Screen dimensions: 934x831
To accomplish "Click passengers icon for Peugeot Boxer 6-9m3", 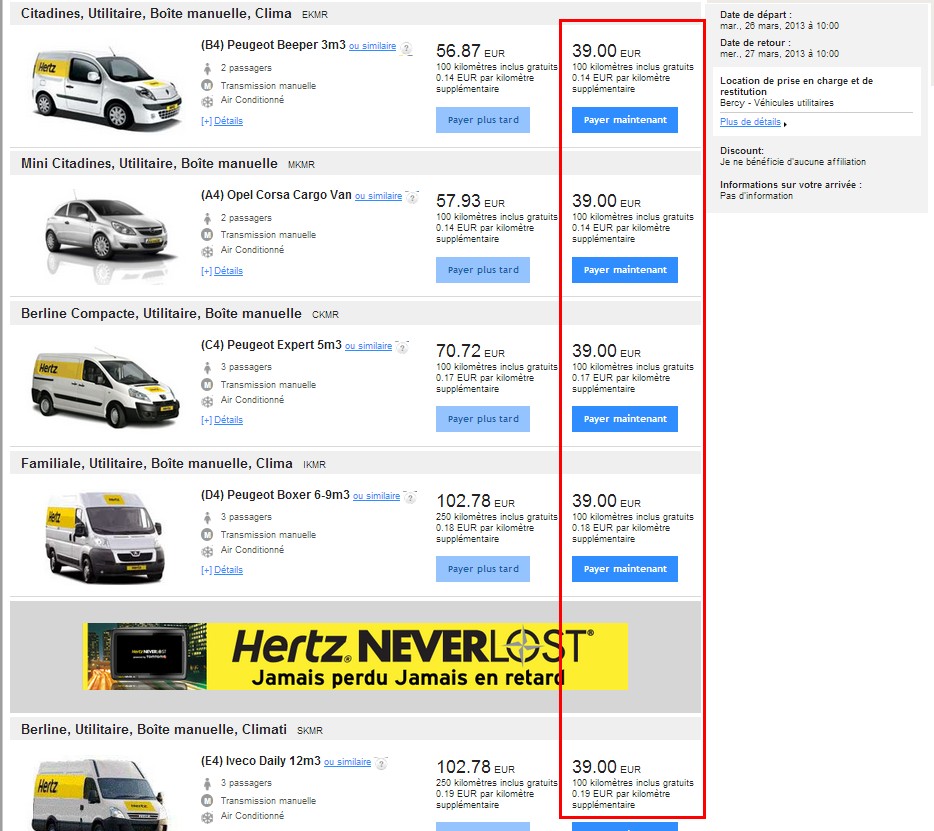I will click(x=207, y=518).
